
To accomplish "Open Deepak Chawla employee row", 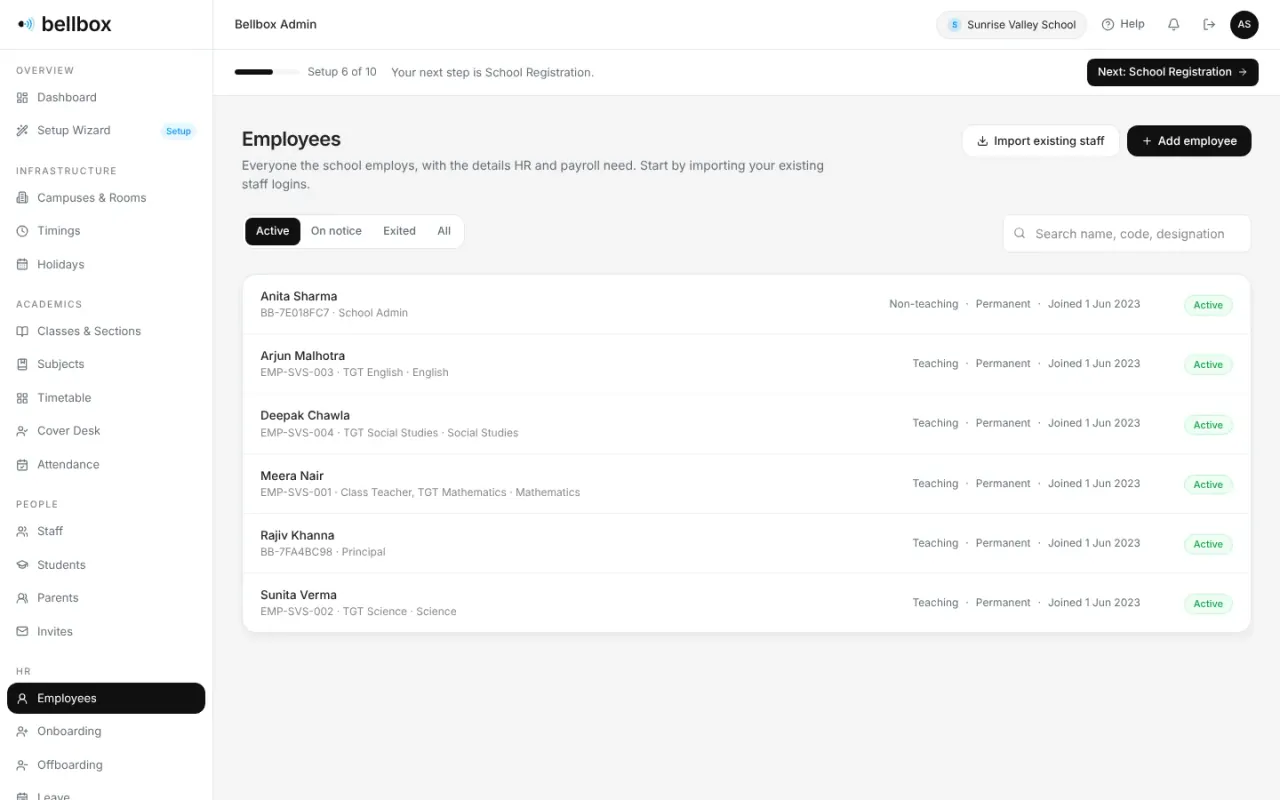I will [746, 424].
